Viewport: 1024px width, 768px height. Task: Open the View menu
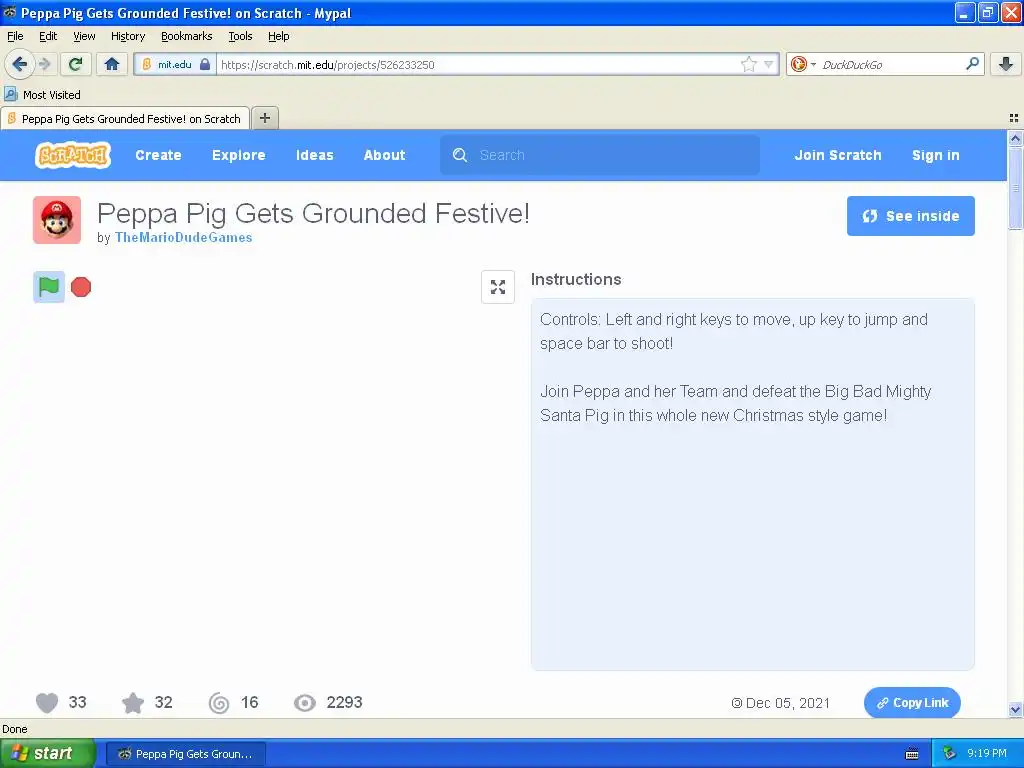(84, 36)
